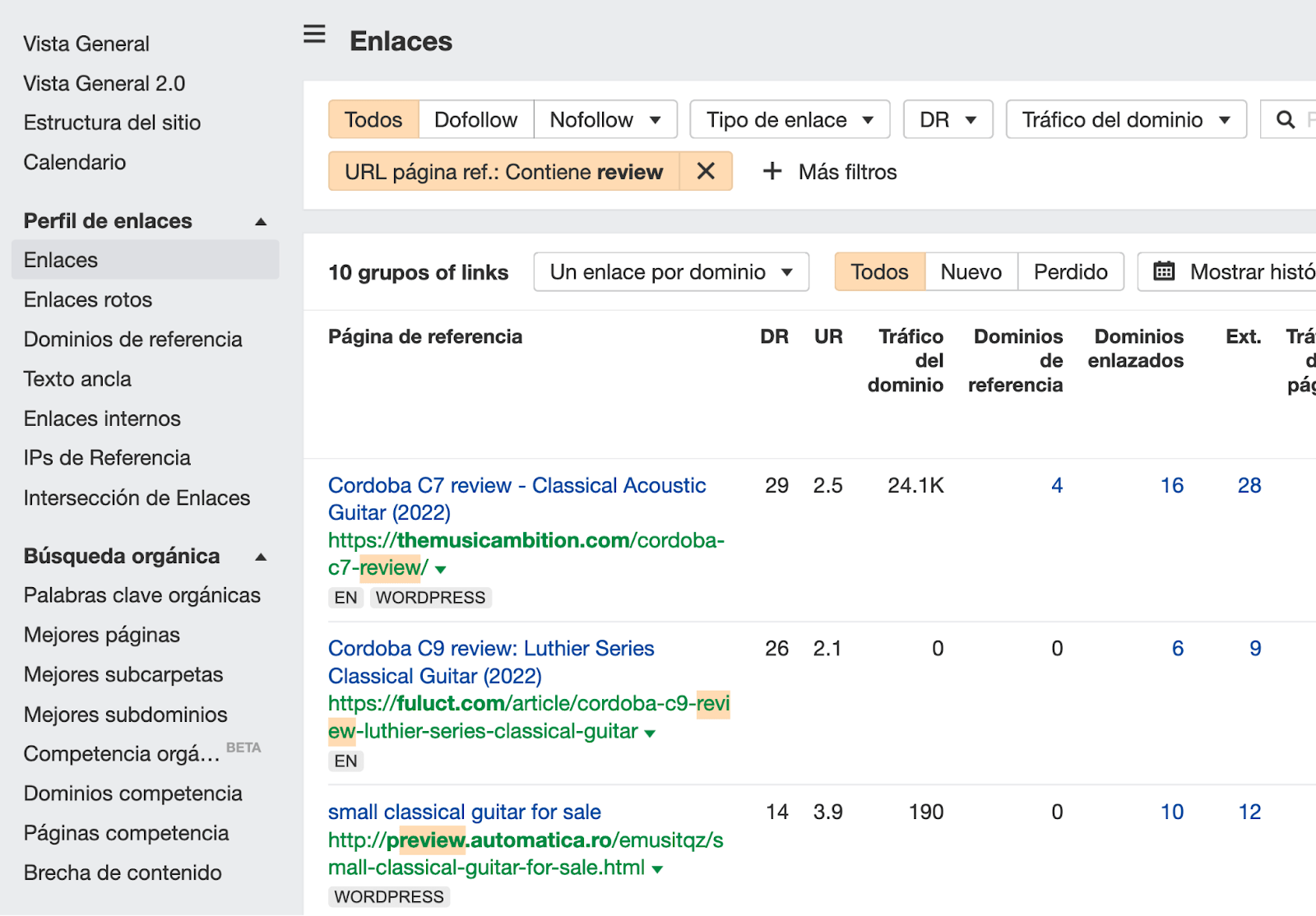Open Palabras clave orgánicas in sidebar
Image resolution: width=1316 pixels, height=916 pixels.
[x=141, y=595]
